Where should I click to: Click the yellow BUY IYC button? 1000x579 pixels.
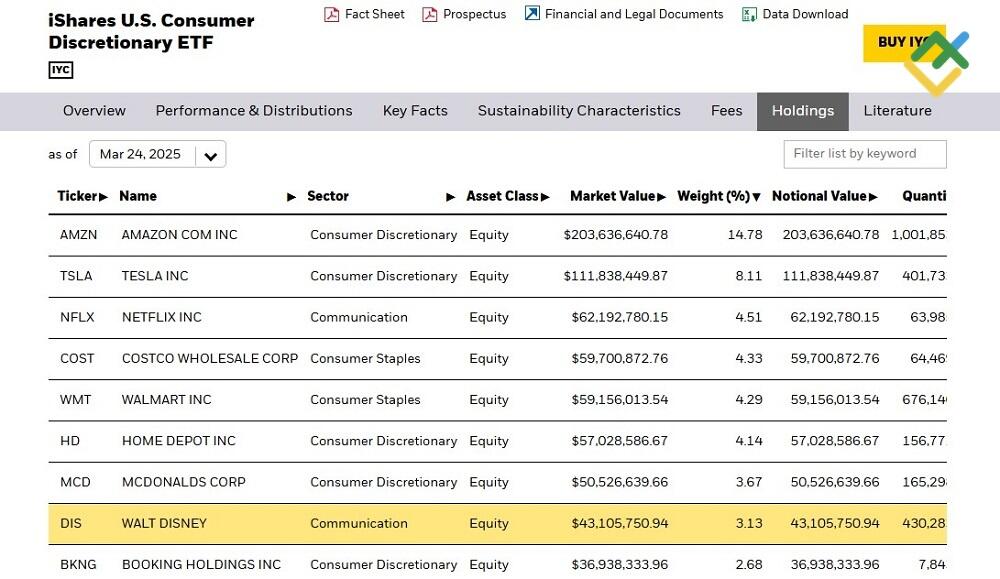[x=904, y=43]
